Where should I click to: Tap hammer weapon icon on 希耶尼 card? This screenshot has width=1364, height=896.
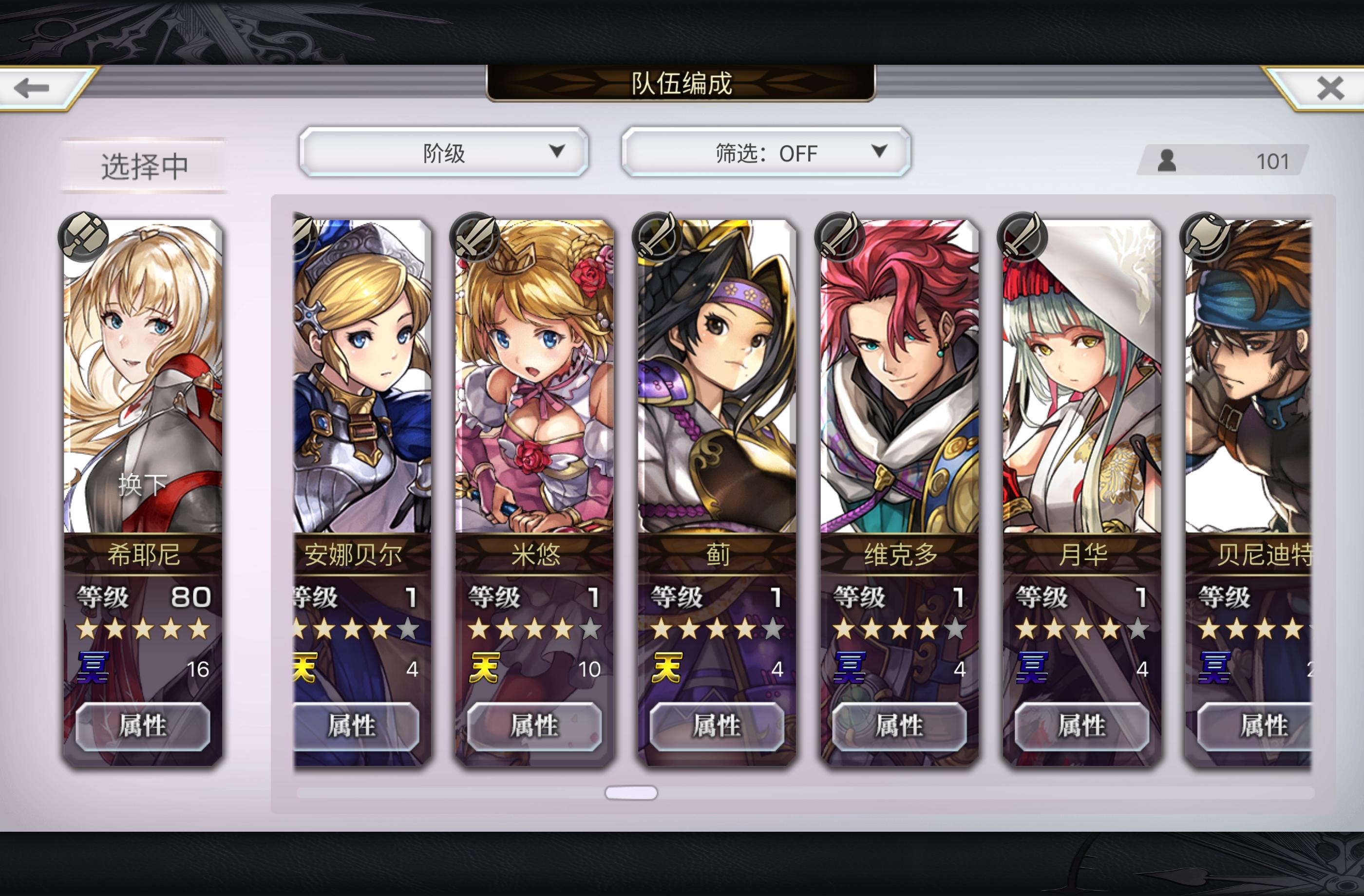(x=84, y=236)
